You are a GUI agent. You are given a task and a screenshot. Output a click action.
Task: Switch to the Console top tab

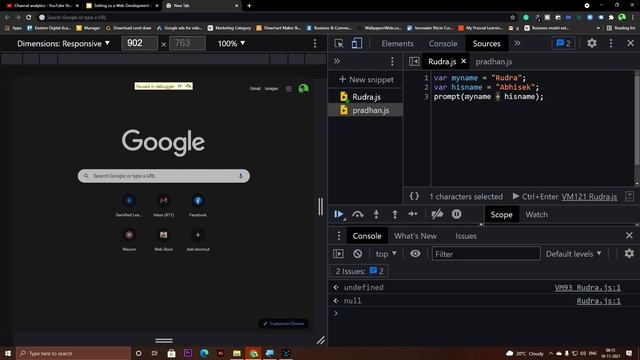click(x=443, y=44)
